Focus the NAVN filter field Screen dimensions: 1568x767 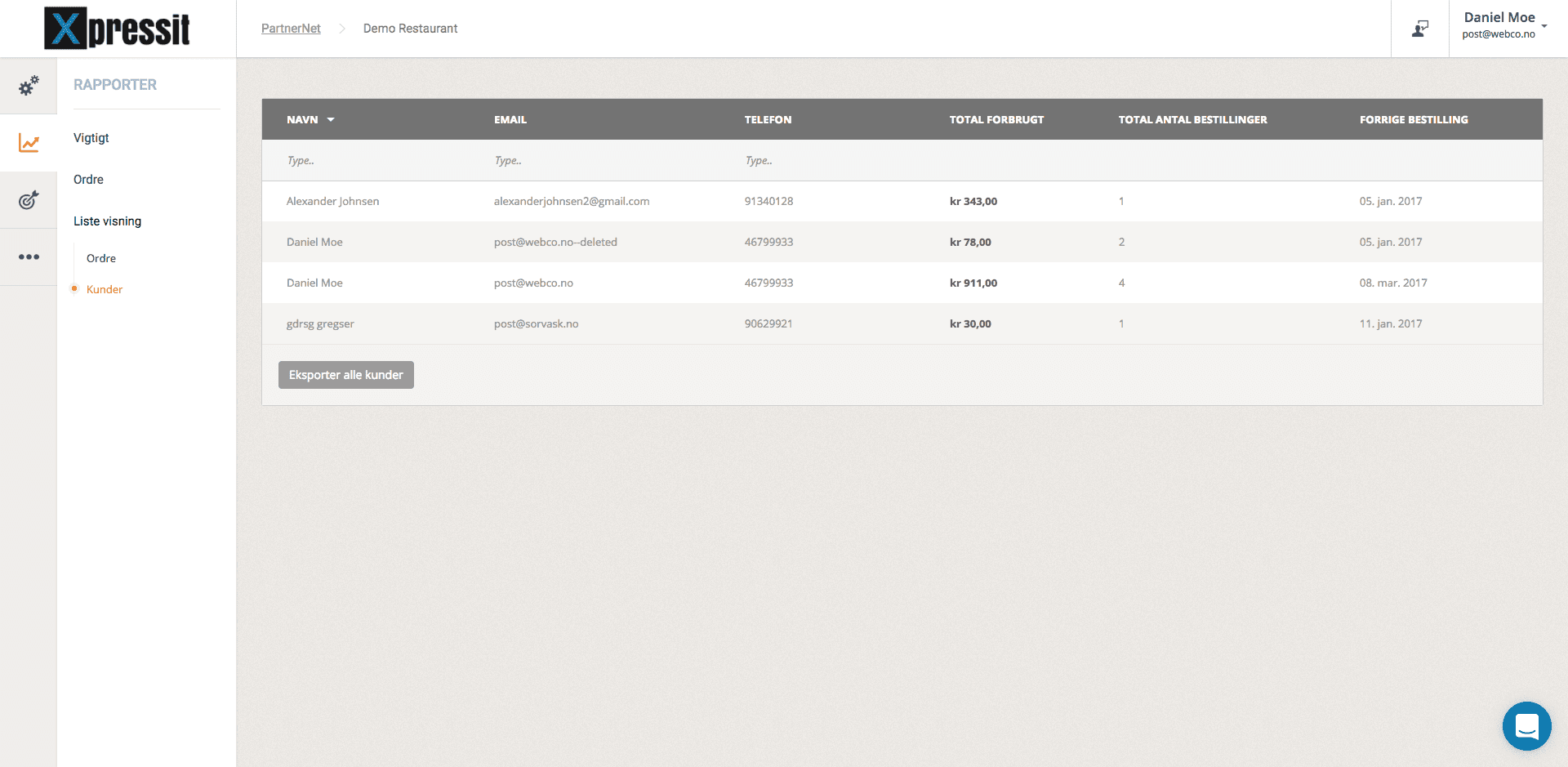[x=377, y=161]
